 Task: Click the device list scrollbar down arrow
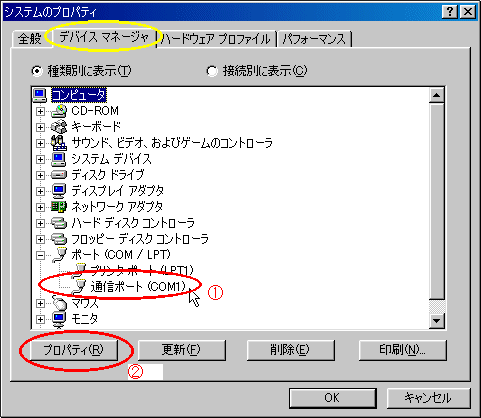(437, 321)
